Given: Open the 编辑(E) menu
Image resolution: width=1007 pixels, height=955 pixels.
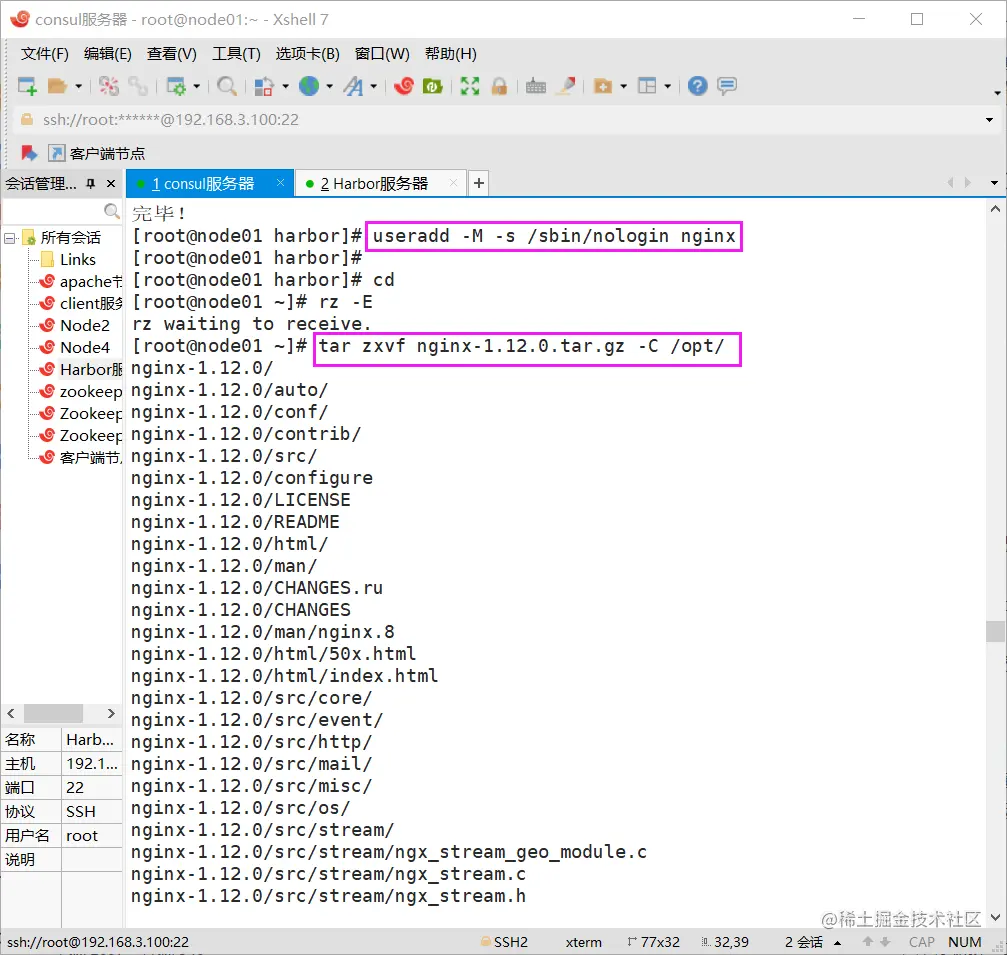Looking at the screenshot, I should coord(107,54).
